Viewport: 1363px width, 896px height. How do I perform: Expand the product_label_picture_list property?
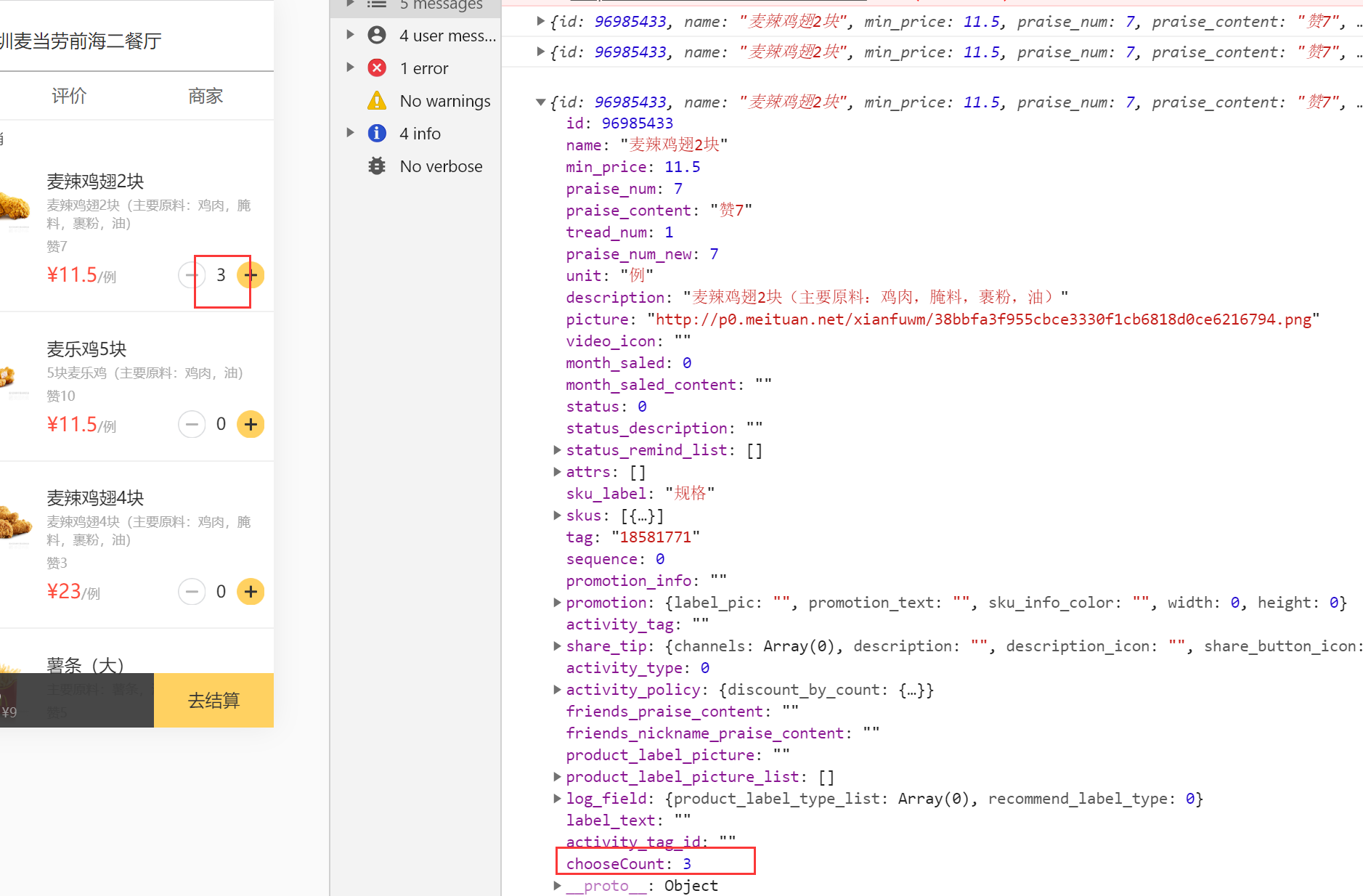coord(557,777)
